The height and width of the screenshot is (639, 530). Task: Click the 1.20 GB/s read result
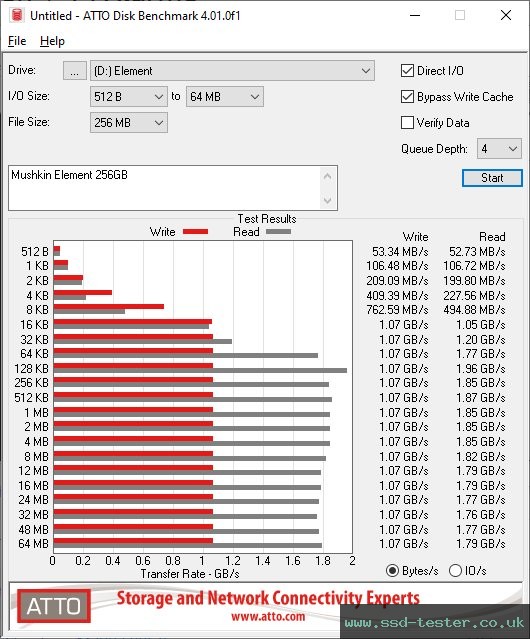(481, 339)
